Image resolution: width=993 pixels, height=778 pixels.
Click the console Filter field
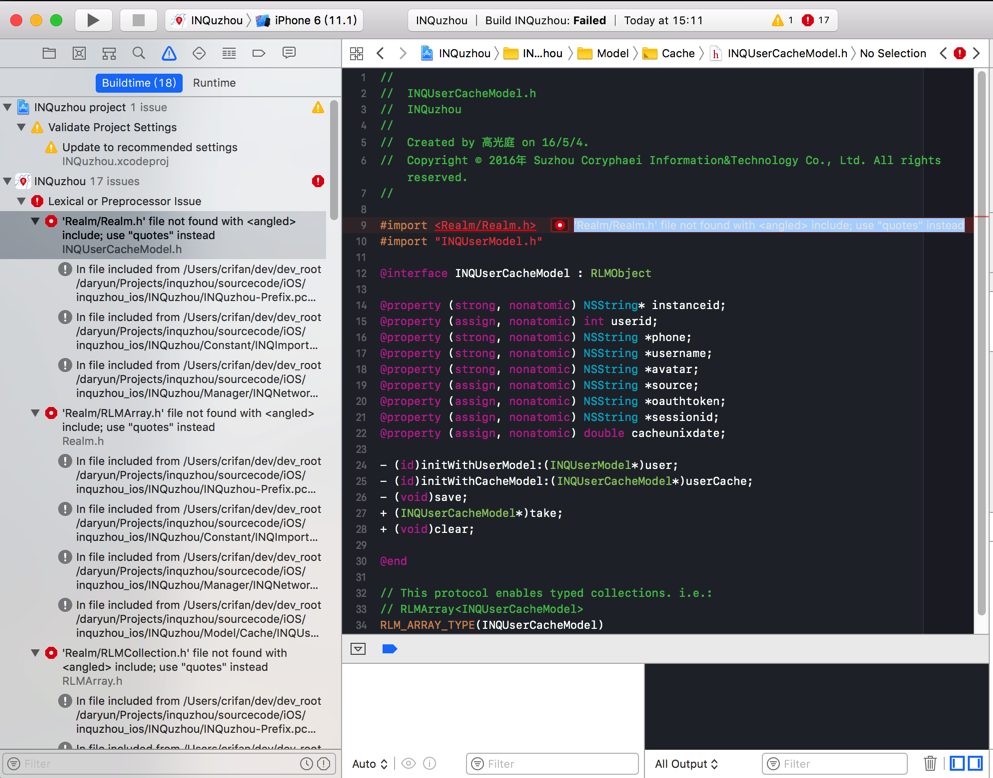coord(835,763)
